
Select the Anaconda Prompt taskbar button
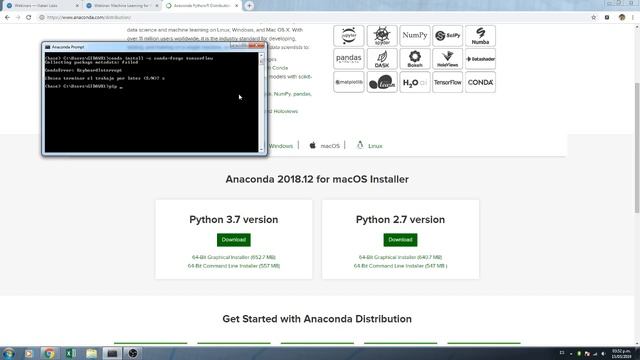[112, 353]
